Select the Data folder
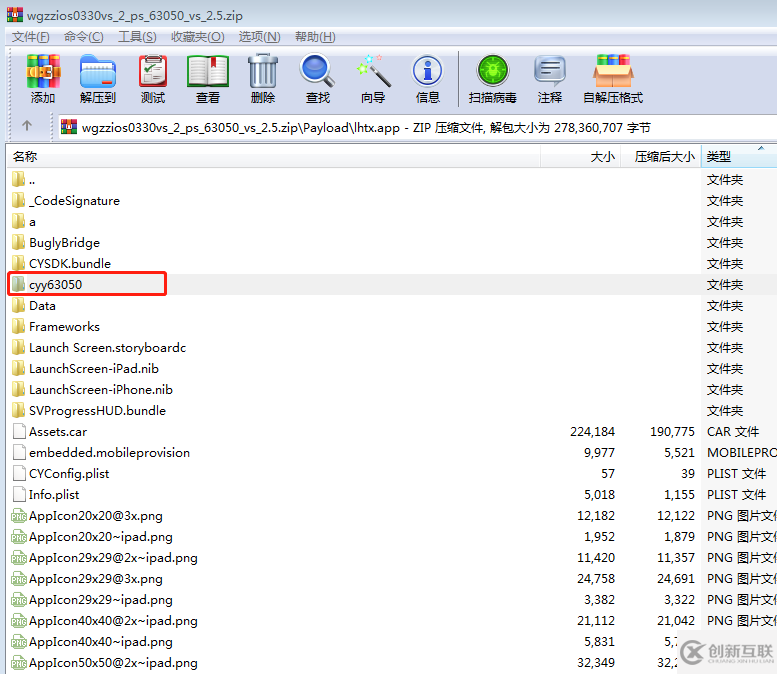Image resolution: width=777 pixels, height=674 pixels. pos(33,305)
